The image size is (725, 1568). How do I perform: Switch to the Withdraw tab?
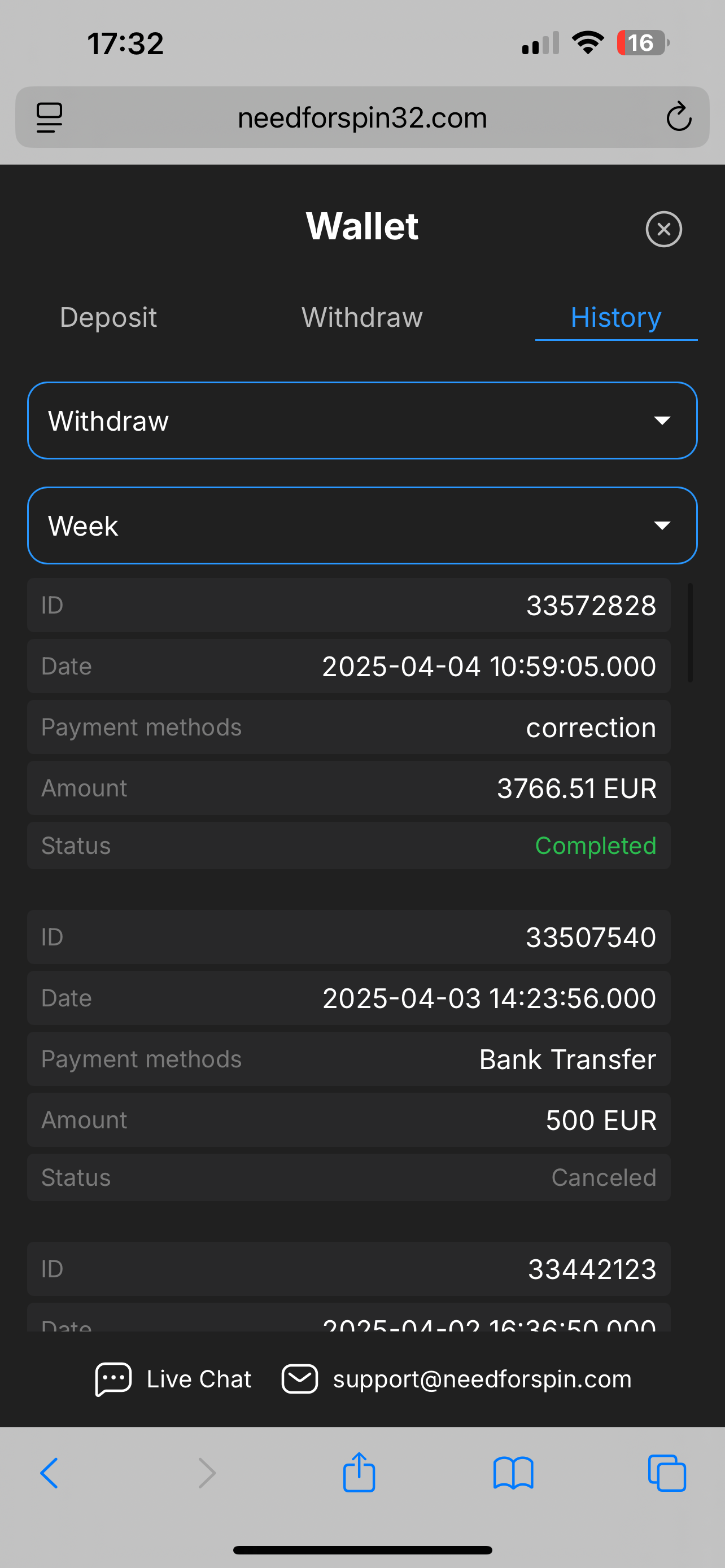point(362,317)
